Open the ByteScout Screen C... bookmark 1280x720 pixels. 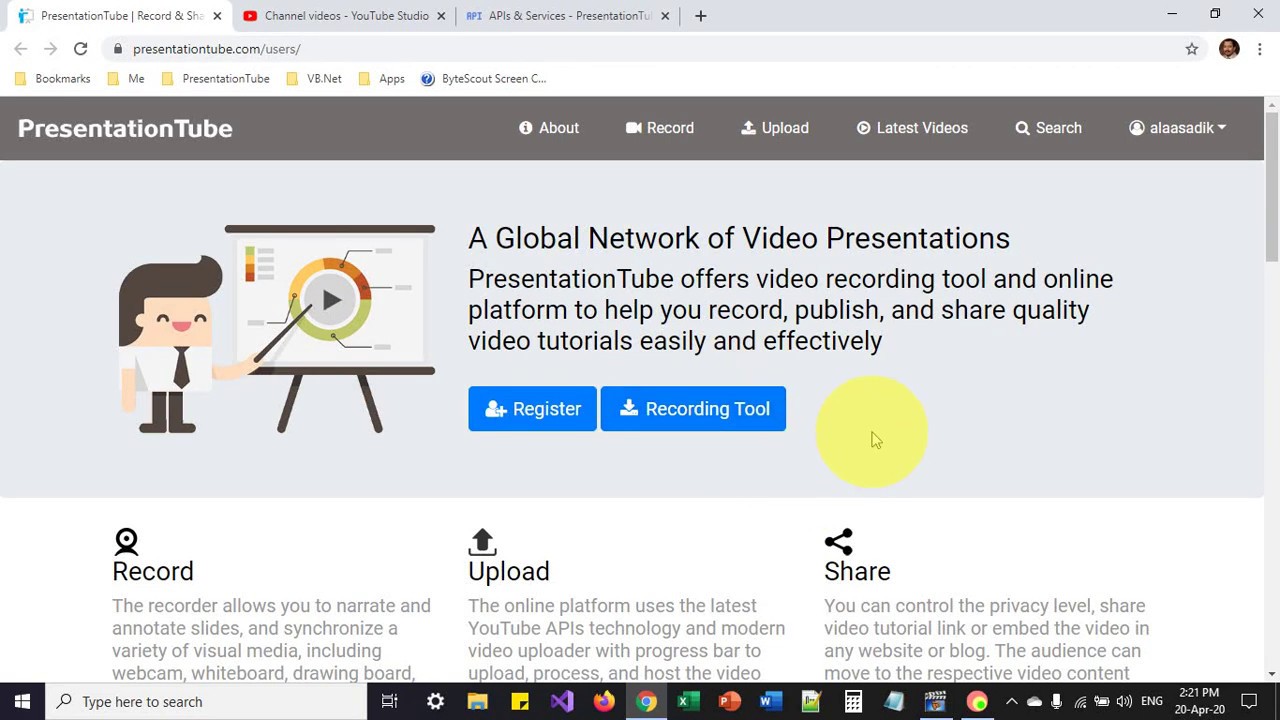[x=483, y=79]
